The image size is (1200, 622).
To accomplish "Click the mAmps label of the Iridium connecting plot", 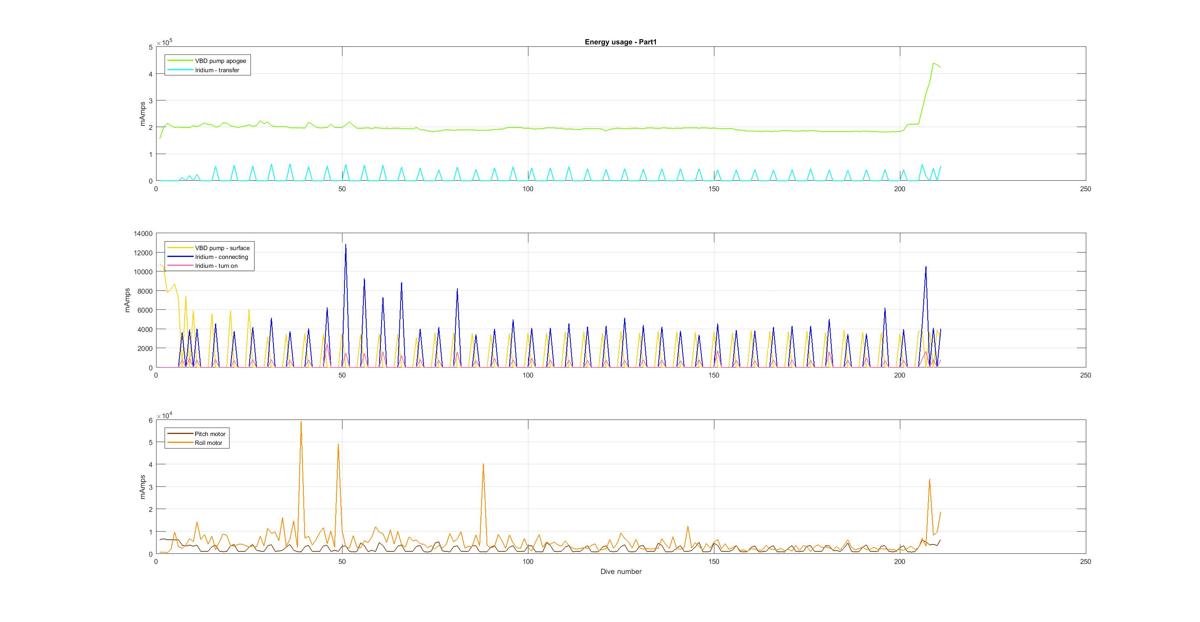I will click(x=128, y=300).
